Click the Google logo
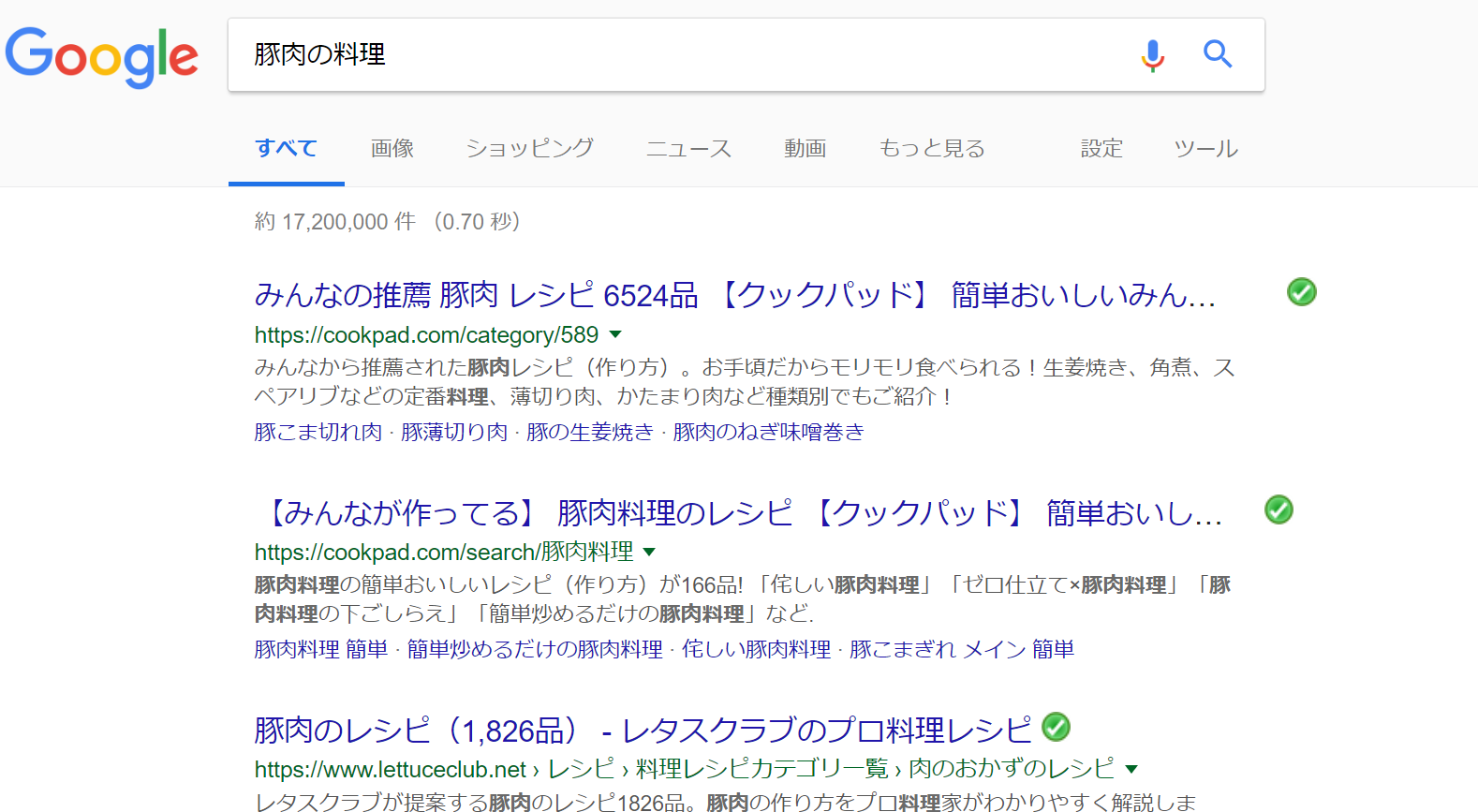Screen dimensions: 1478x812 102,56
